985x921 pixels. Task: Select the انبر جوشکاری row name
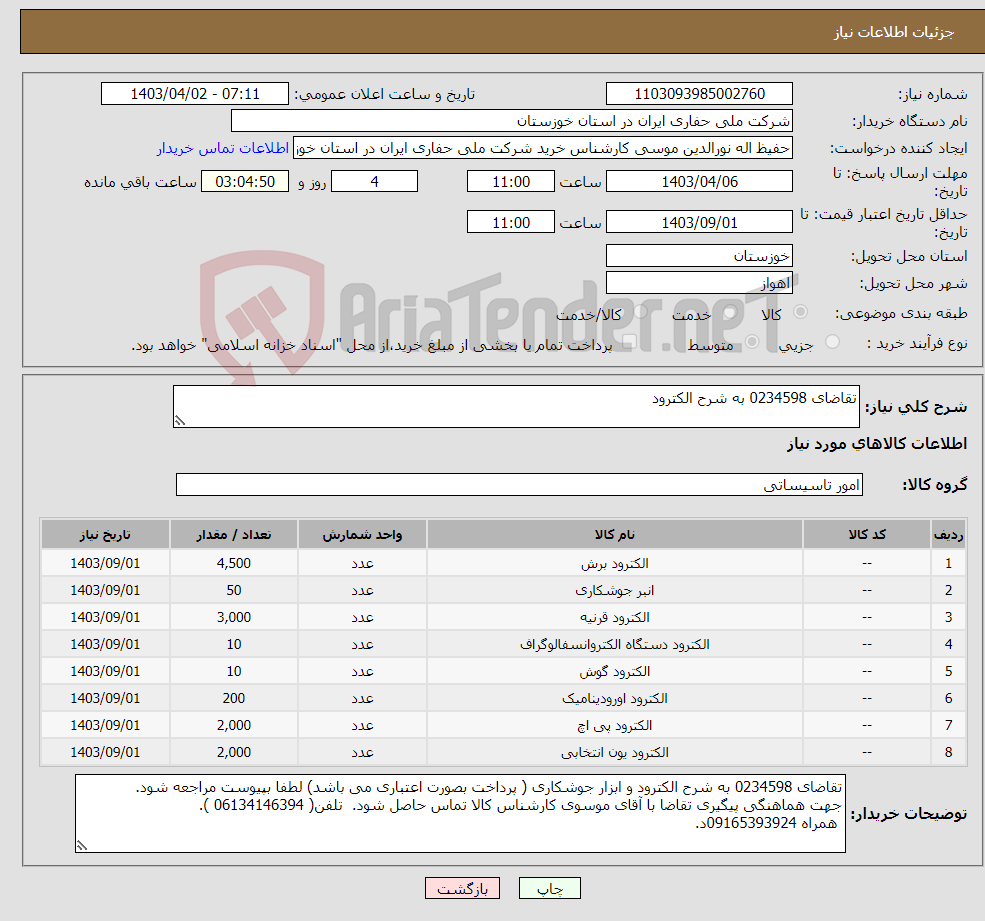point(614,591)
